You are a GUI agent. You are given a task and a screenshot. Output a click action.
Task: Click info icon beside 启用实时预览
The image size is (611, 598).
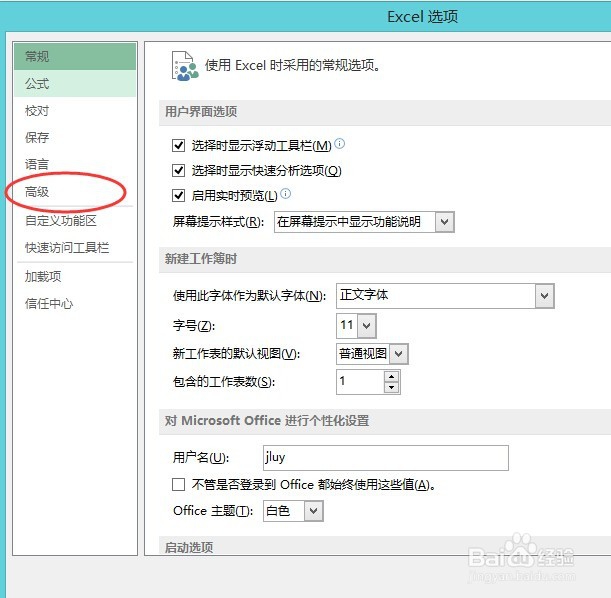click(x=286, y=193)
